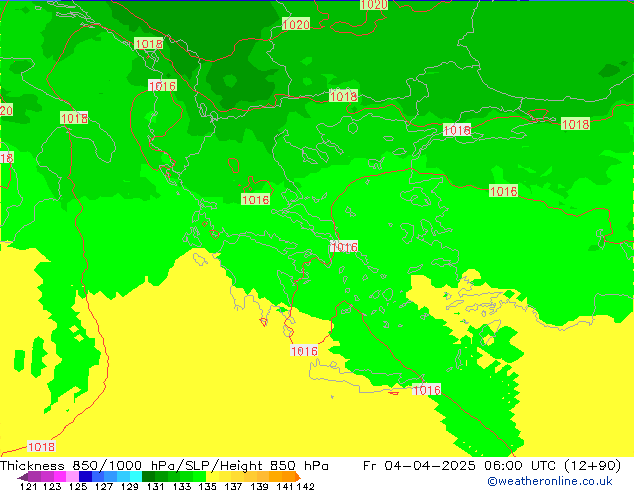This screenshot has height=490, width=634.
Task: Click the left purple arrow tip of legend
Action: [x=22, y=476]
